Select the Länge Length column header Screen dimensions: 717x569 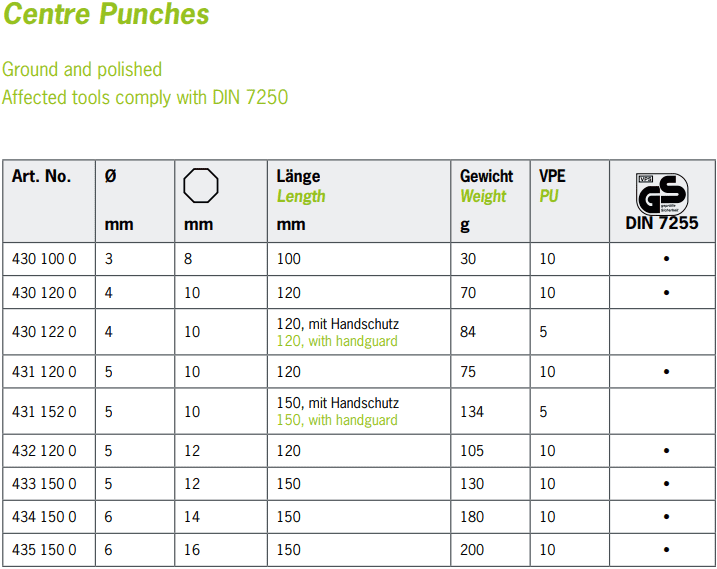point(301,186)
